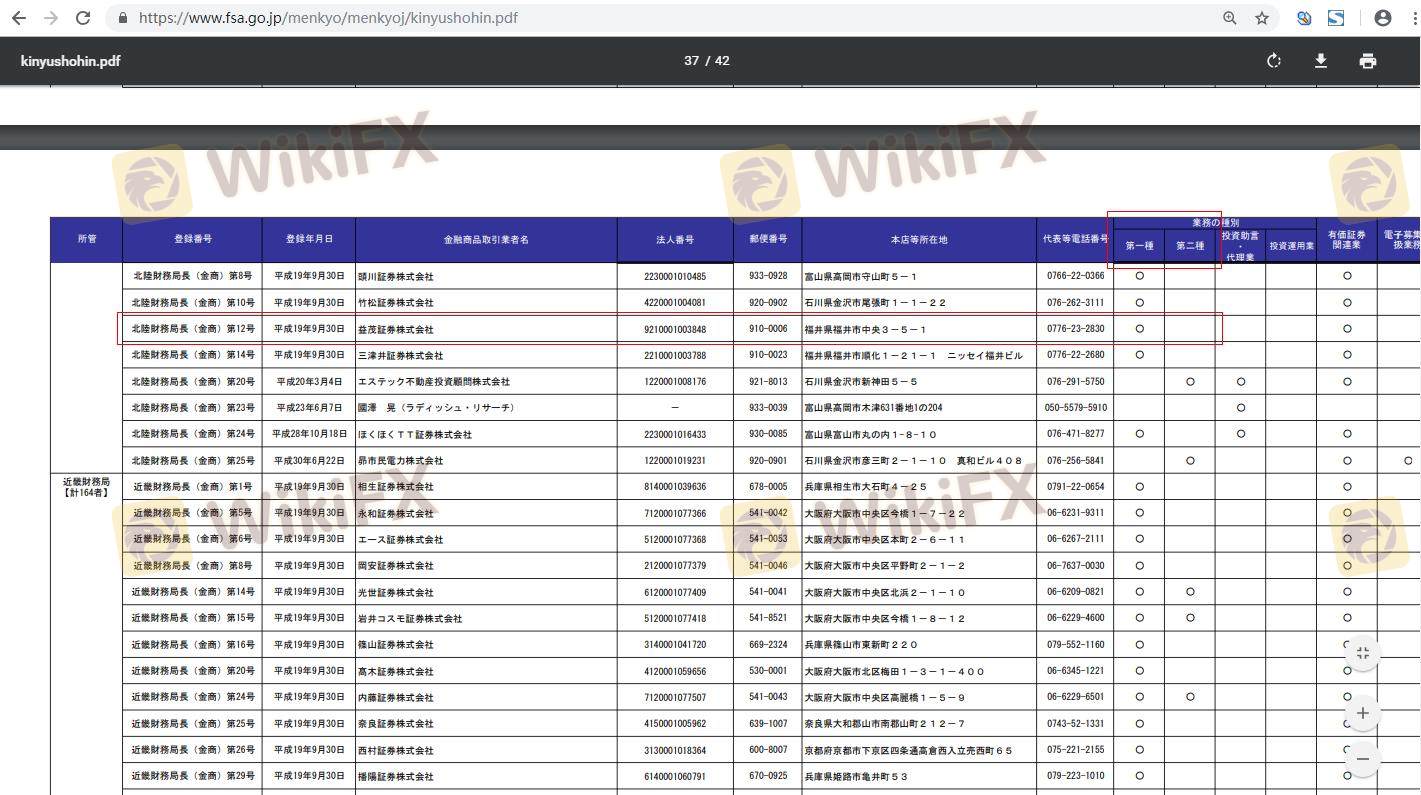Click registration 近畿財務局長（金商）第1号
This screenshot has height=795, width=1421.
(x=193, y=487)
